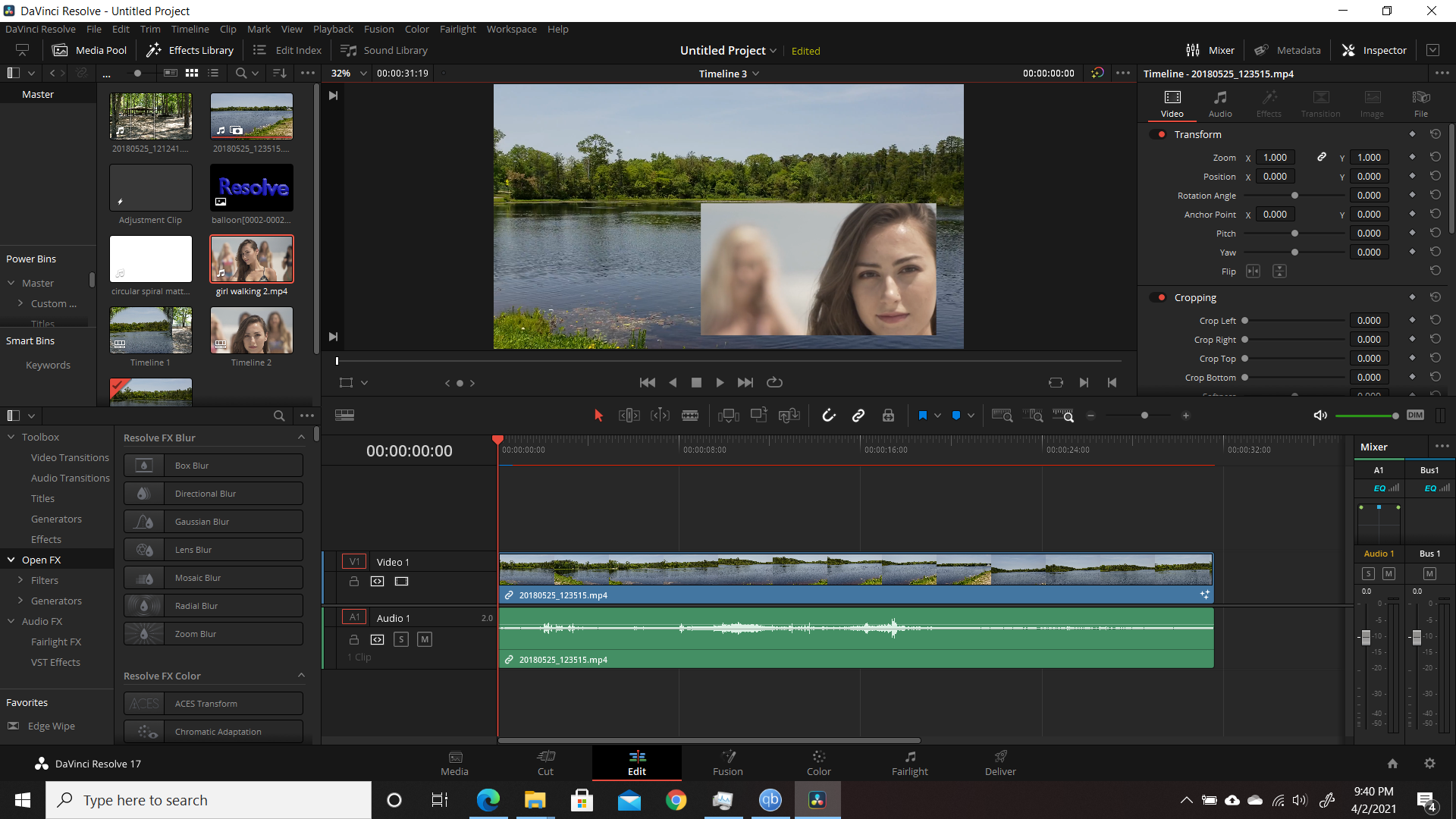Select the Trim Edit Mode tool
This screenshot has height=819, width=1456.
click(x=629, y=416)
